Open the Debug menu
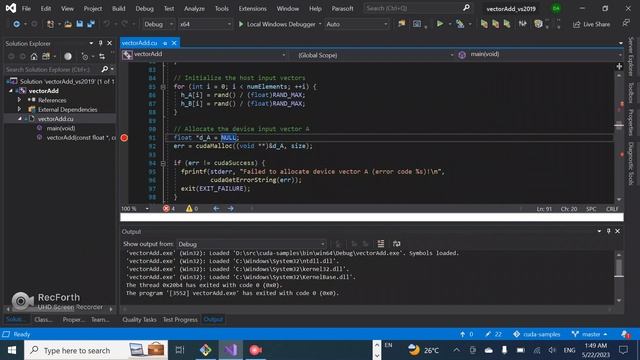Screen dimensions: 640x360 144,8
